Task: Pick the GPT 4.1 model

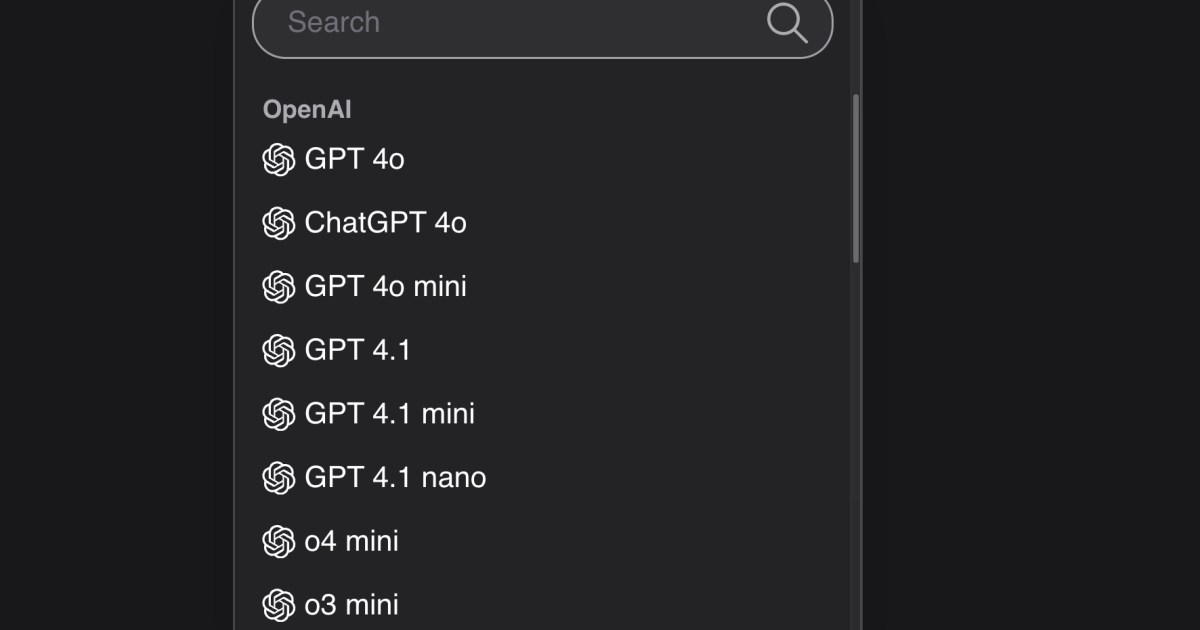Action: pos(358,350)
